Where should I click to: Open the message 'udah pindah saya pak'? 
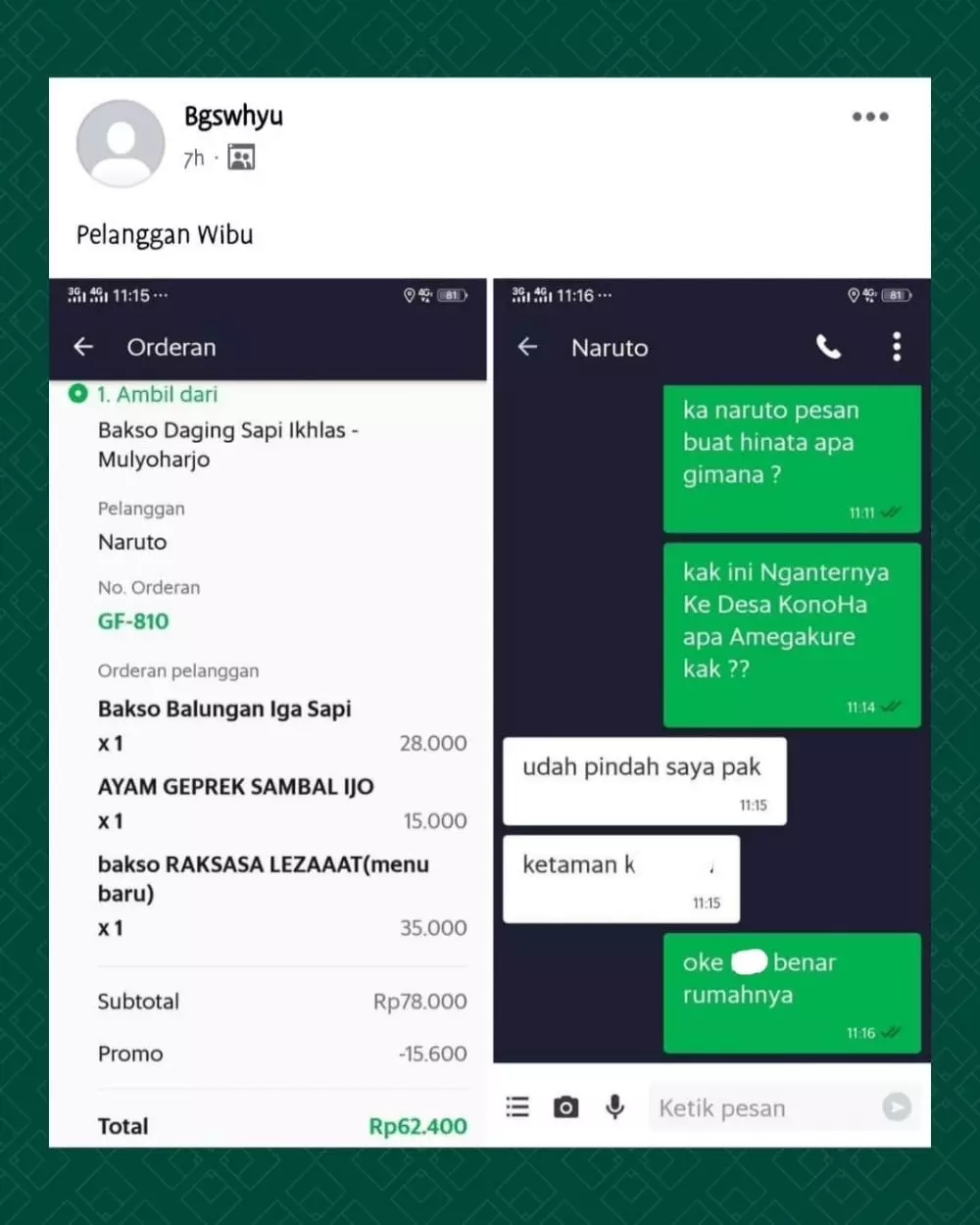coord(644,781)
